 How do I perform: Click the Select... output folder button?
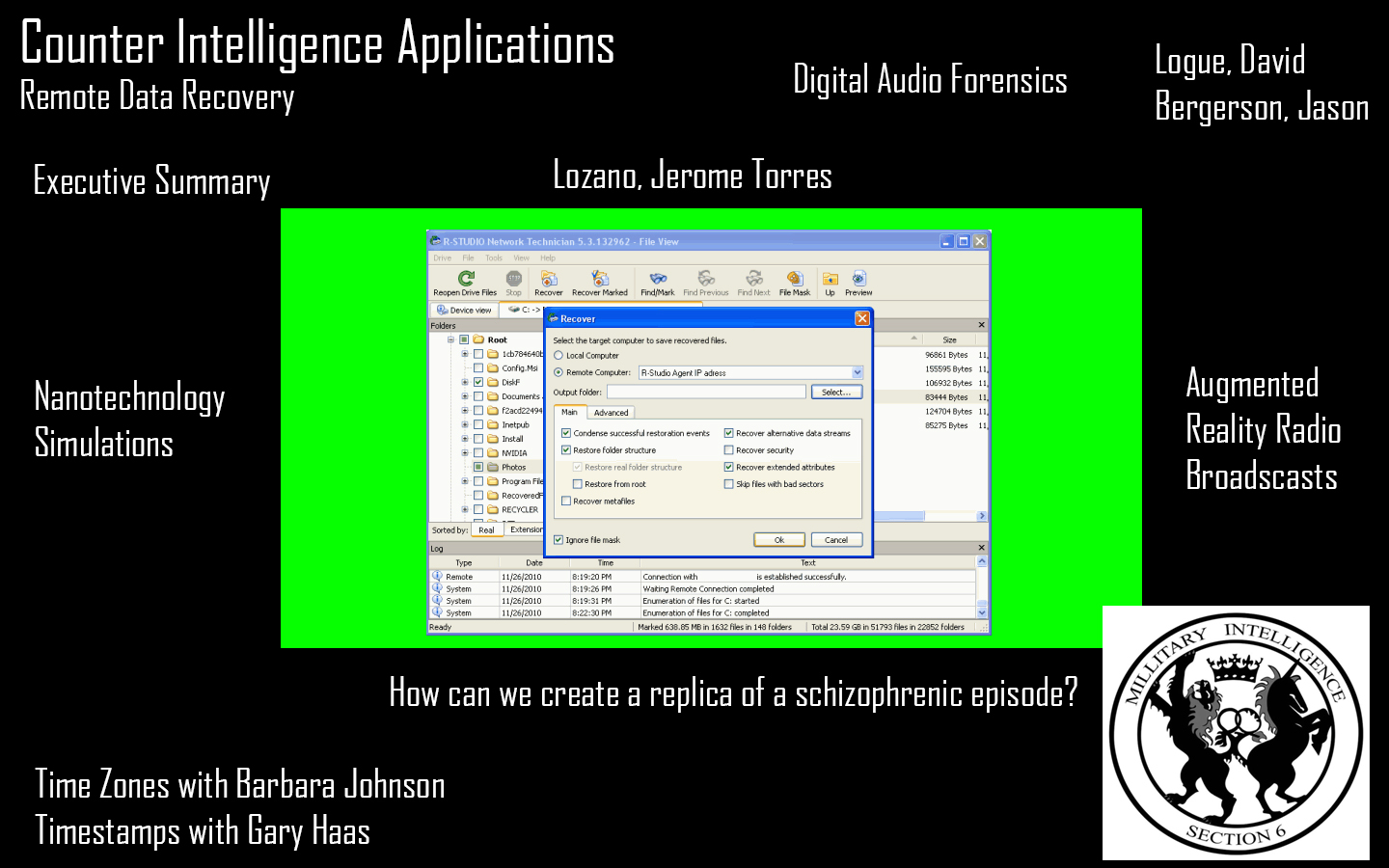tap(836, 393)
